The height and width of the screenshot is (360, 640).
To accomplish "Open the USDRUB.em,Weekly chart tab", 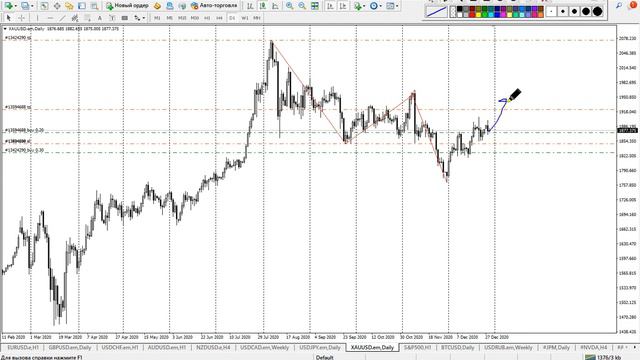I will (508, 347).
